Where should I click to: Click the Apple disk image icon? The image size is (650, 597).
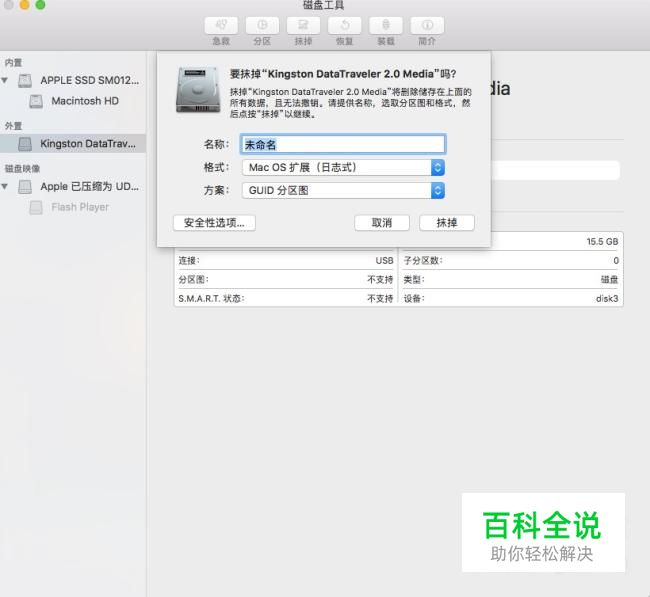(25, 187)
